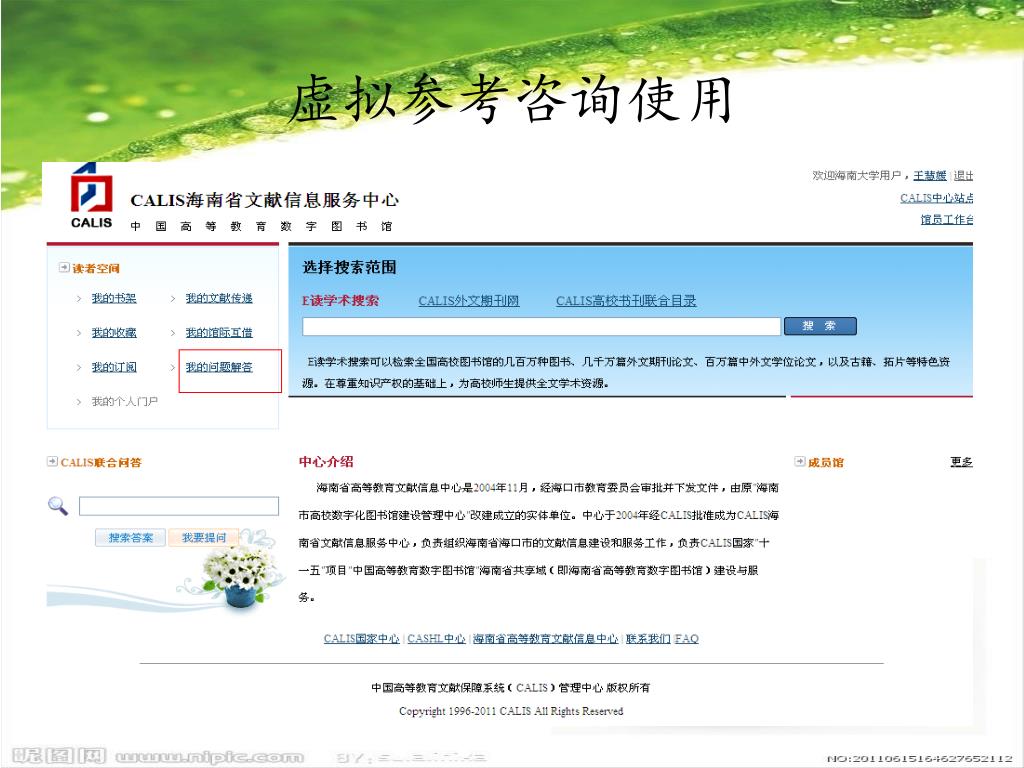
Task: Click the chevron before 我的书架
Action: point(78,298)
